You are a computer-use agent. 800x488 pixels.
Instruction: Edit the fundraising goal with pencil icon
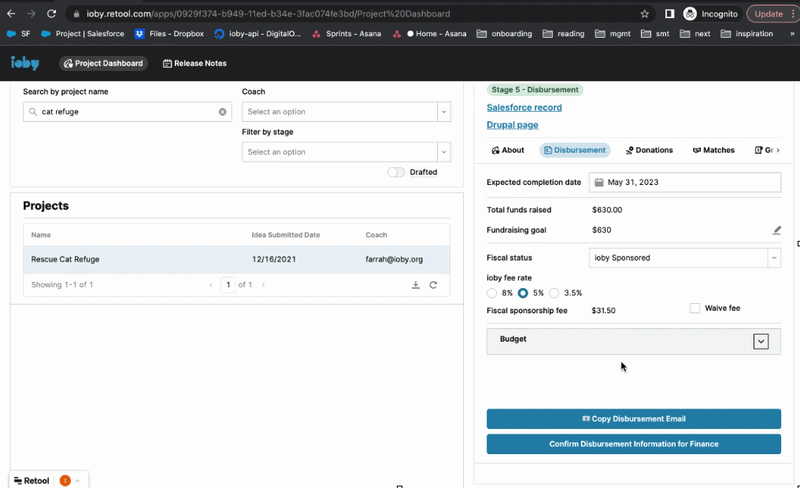click(x=776, y=230)
